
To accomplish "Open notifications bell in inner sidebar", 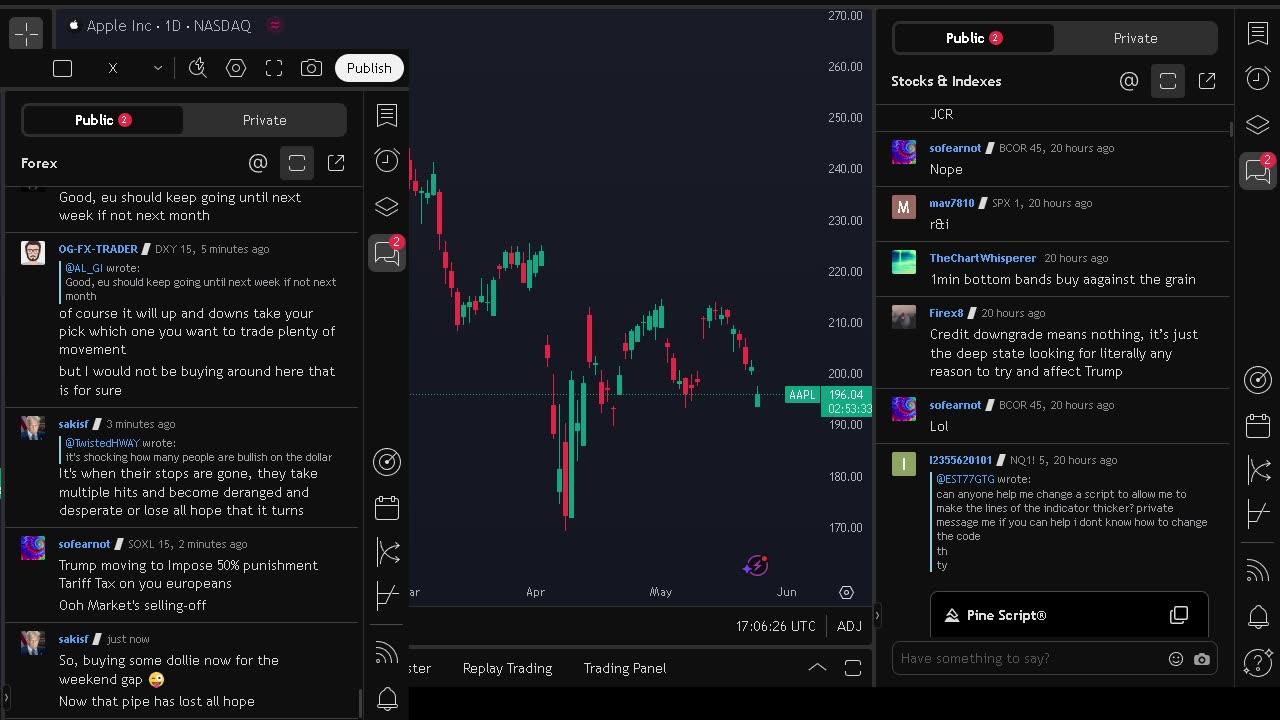I will click(387, 699).
